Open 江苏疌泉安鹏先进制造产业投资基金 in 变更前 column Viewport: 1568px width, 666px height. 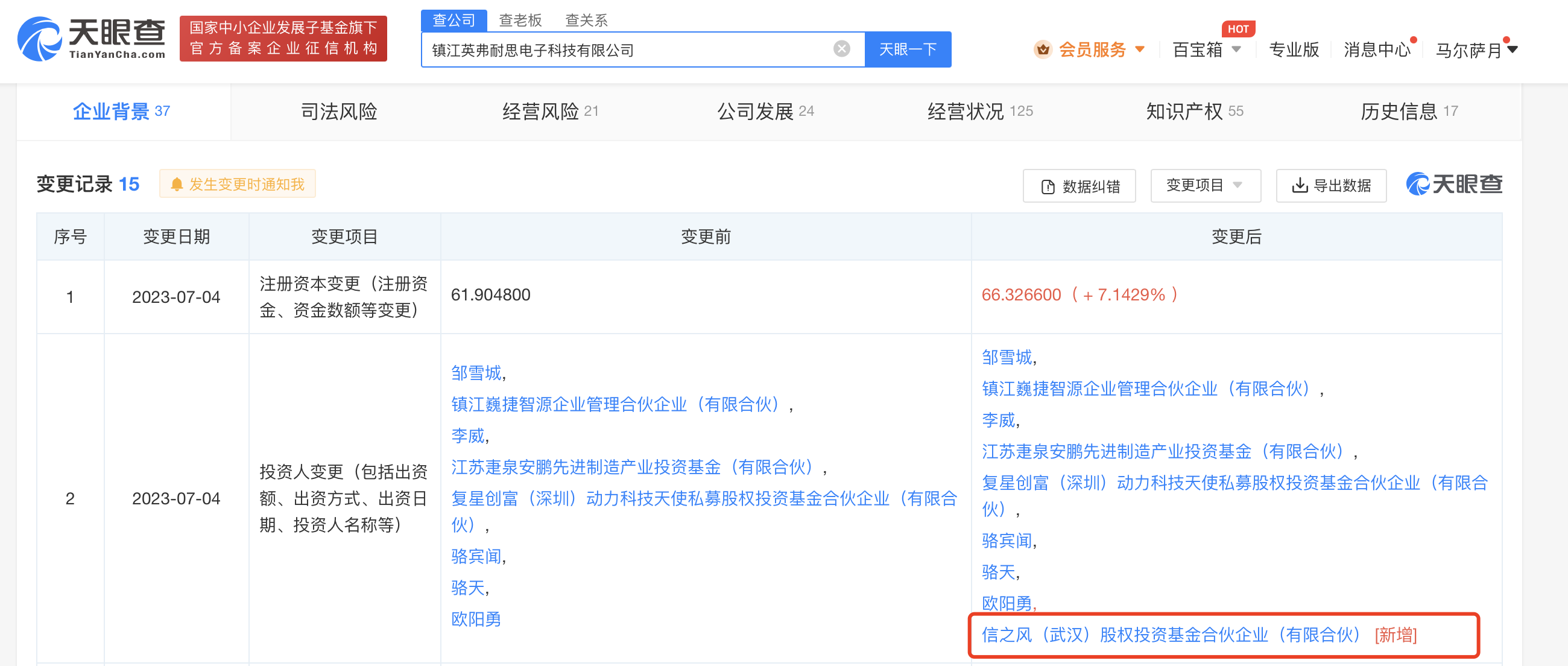click(633, 467)
